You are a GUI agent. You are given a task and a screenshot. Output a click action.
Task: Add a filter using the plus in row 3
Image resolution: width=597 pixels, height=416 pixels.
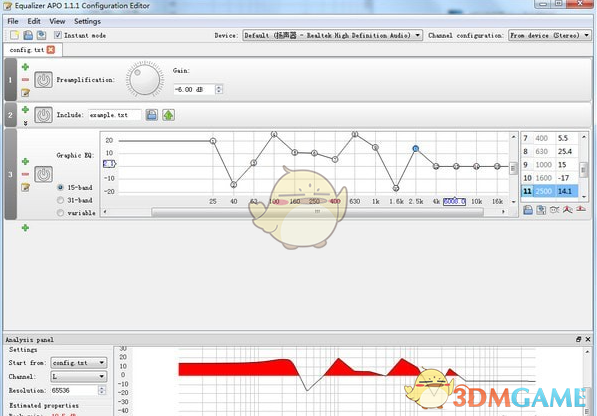pyautogui.click(x=25, y=161)
